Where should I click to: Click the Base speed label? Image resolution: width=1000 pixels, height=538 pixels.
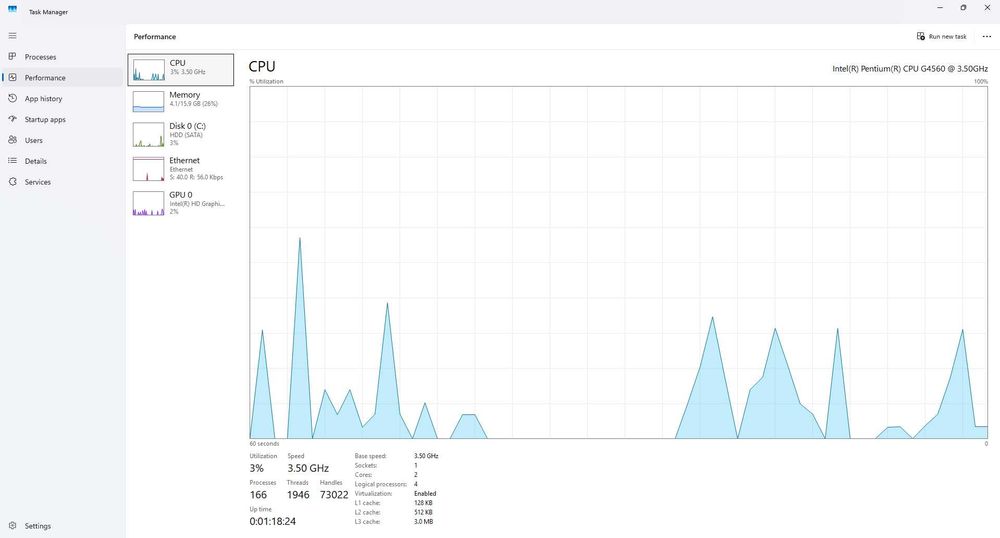pyautogui.click(x=371, y=456)
